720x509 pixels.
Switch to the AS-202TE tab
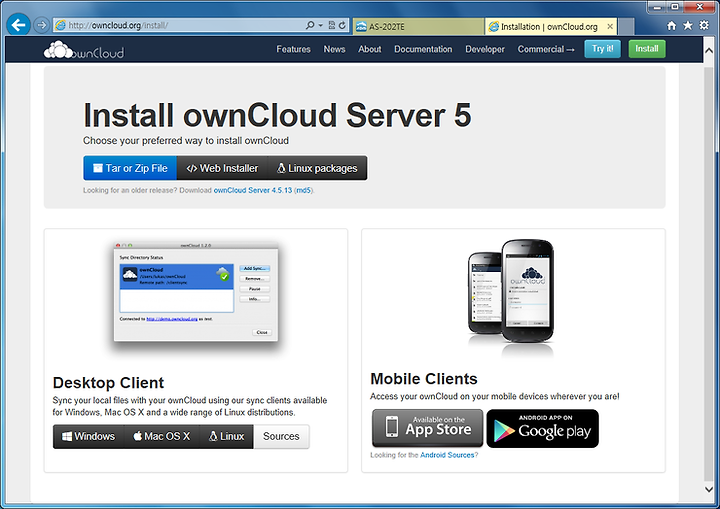(418, 26)
